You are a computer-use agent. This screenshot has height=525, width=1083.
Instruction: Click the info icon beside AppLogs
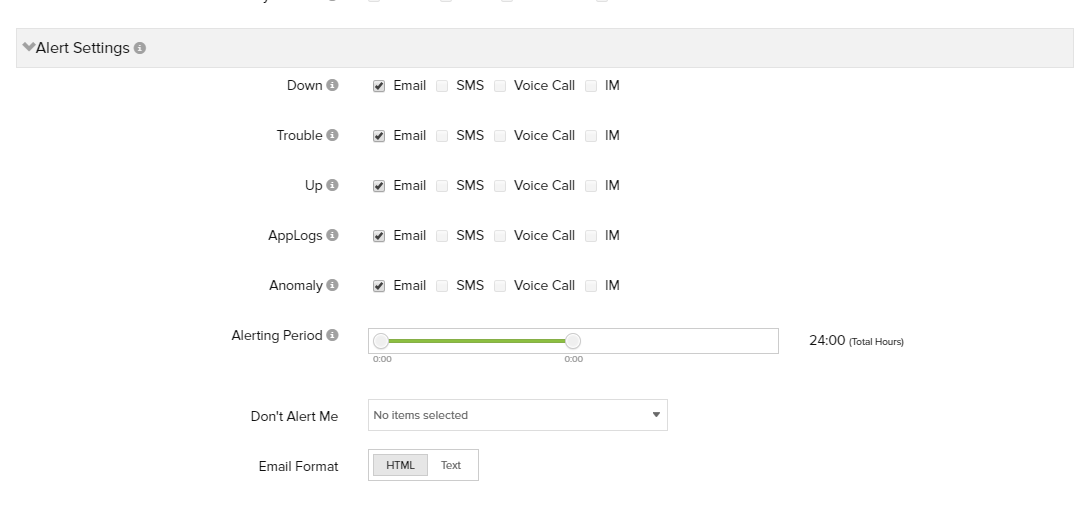pos(332,235)
